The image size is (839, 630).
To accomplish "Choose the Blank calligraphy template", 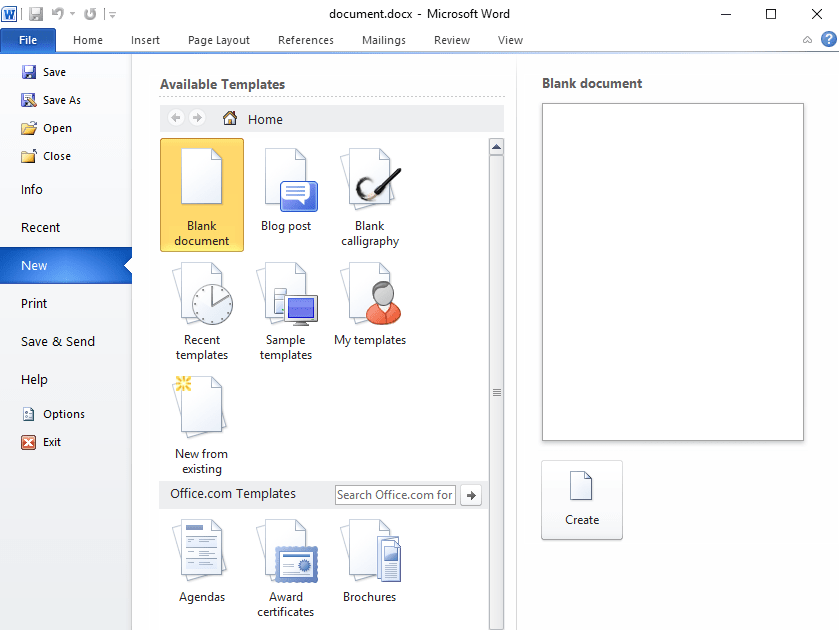I will pos(369,190).
